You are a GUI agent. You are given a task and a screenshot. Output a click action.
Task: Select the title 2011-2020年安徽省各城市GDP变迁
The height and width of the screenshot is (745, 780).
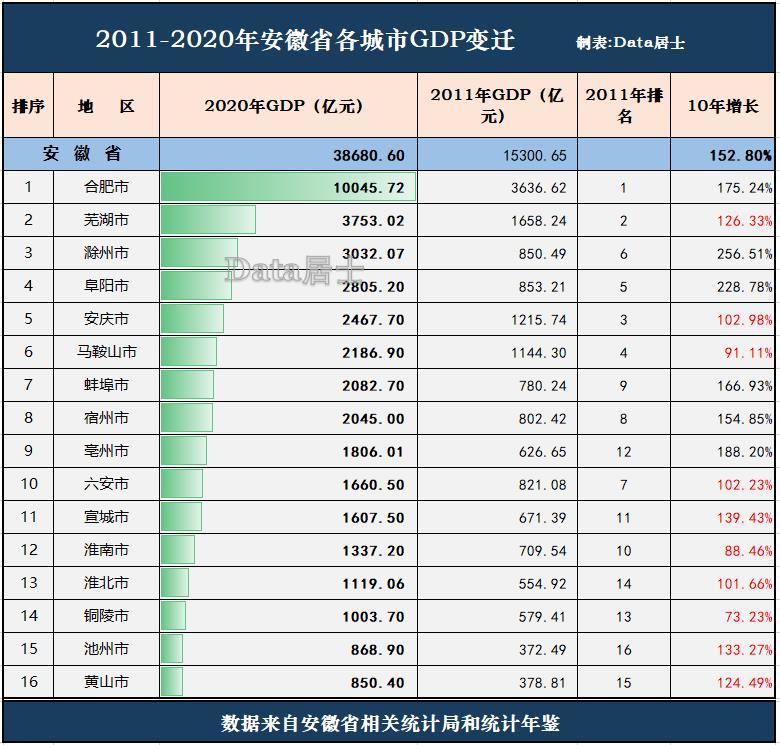point(305,40)
